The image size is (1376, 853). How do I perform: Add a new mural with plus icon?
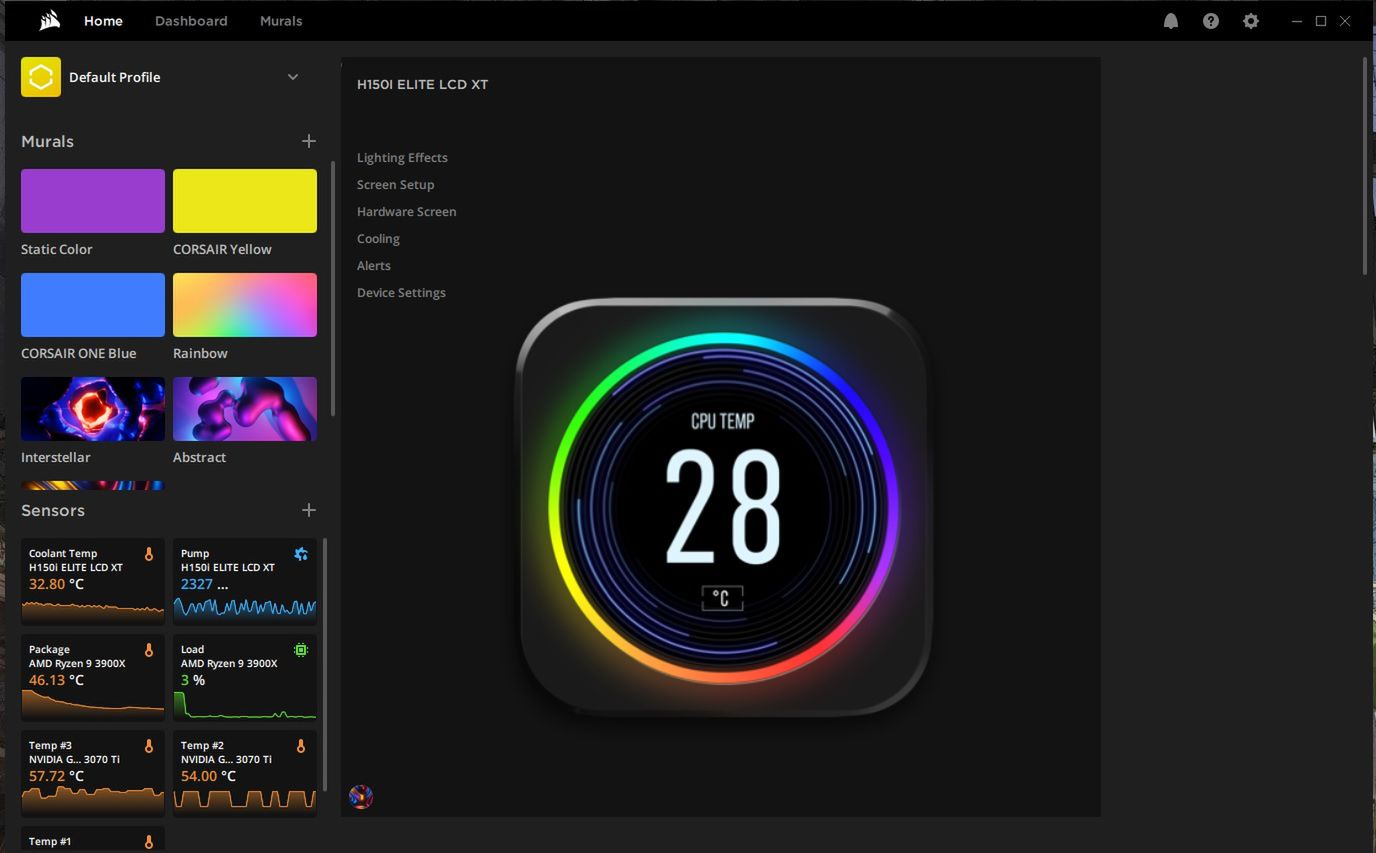tap(309, 141)
